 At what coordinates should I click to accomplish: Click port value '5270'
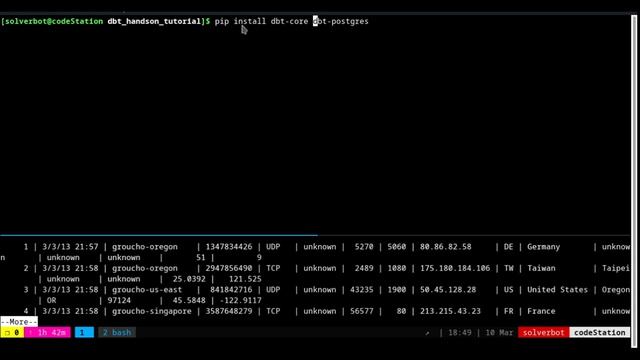click(364, 247)
